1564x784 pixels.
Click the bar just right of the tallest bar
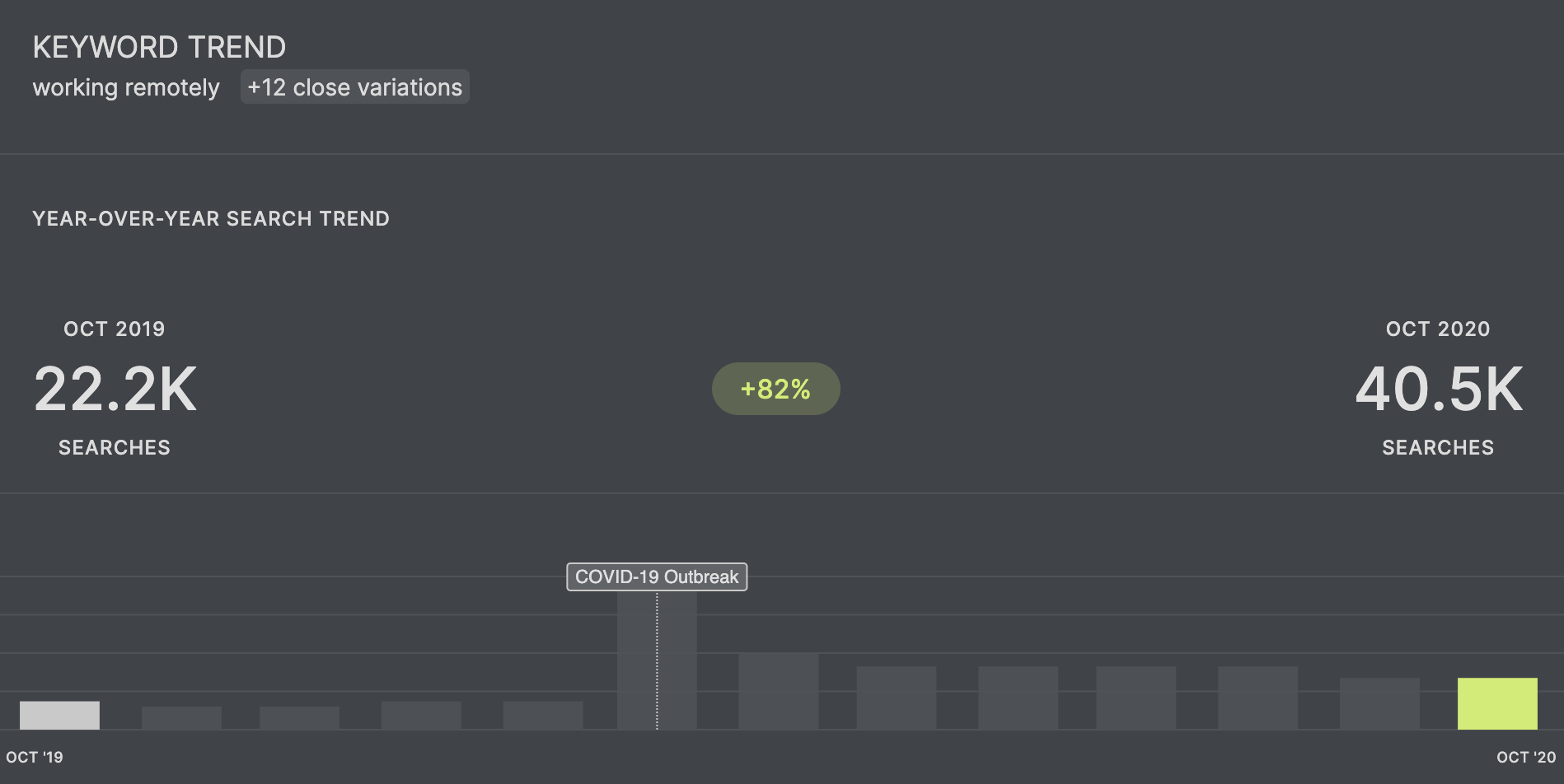[x=779, y=691]
